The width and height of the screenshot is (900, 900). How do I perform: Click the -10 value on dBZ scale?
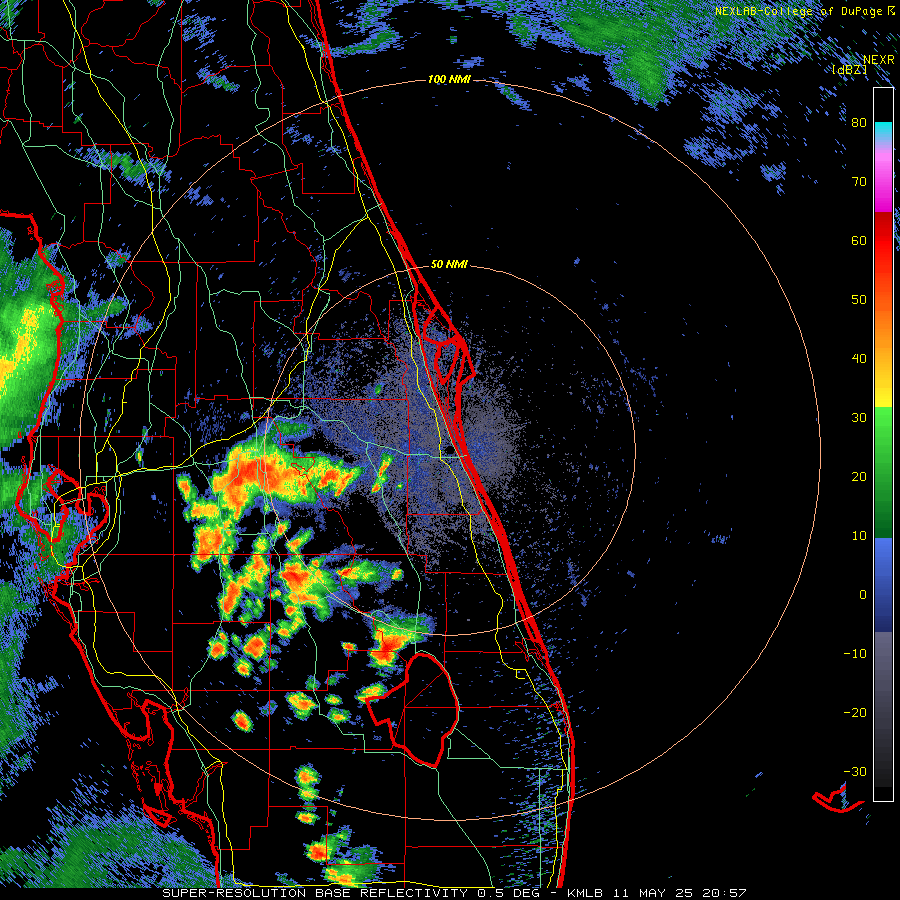[855, 654]
